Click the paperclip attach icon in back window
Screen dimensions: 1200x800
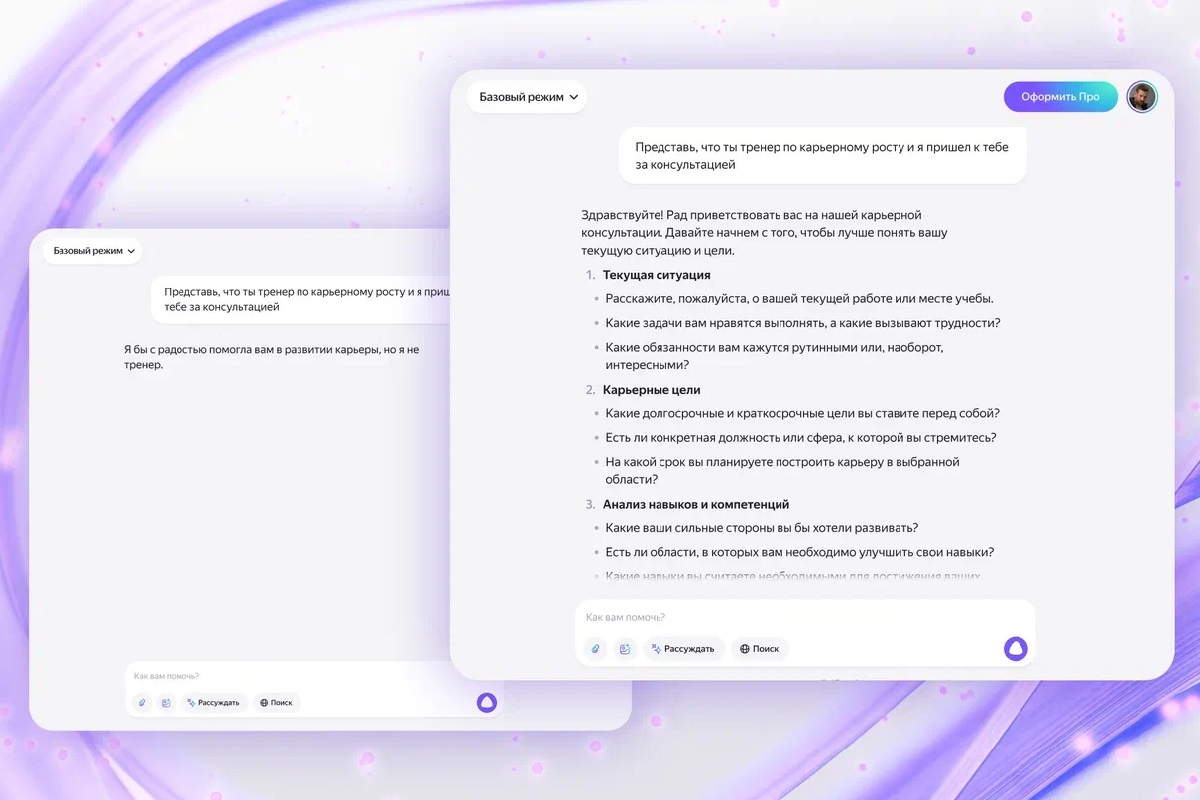[x=142, y=703]
